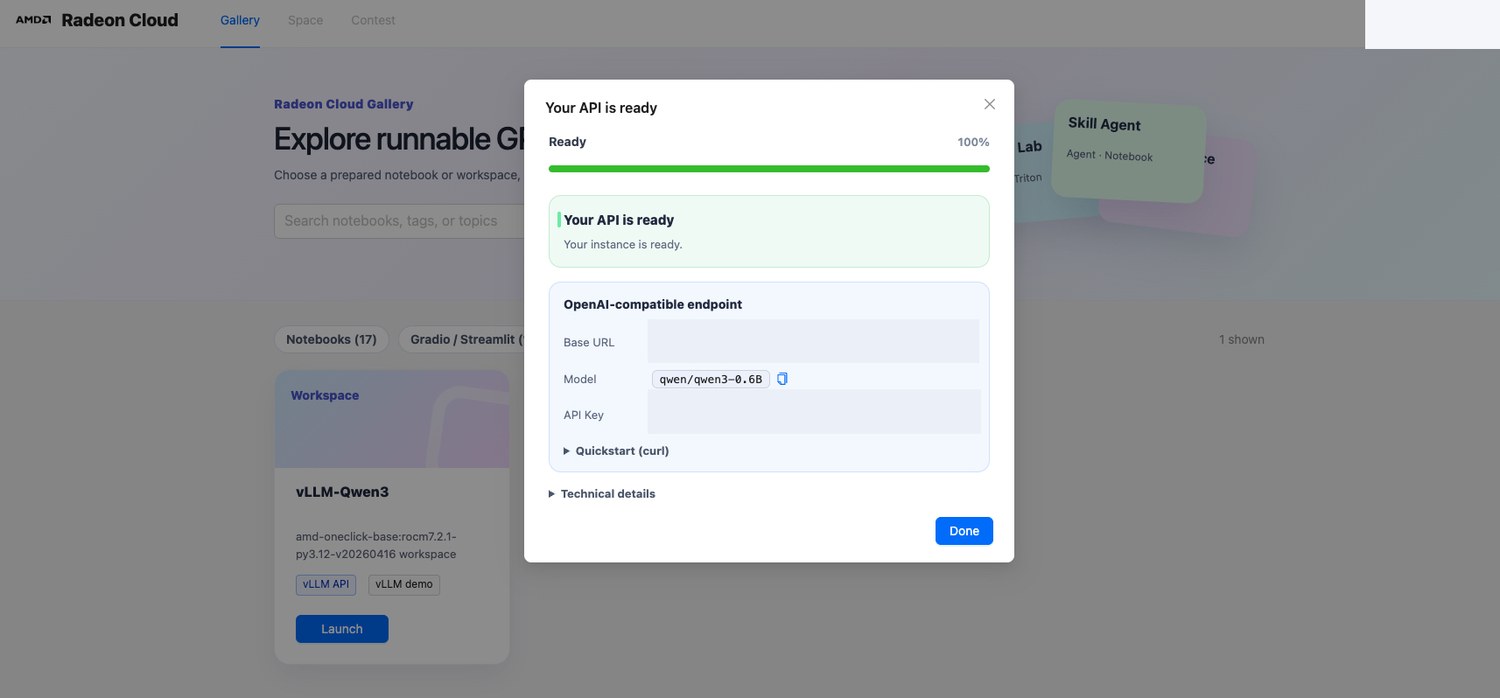This screenshot has width=1500, height=698.
Task: Click the Workspace card banner
Action: (392, 419)
